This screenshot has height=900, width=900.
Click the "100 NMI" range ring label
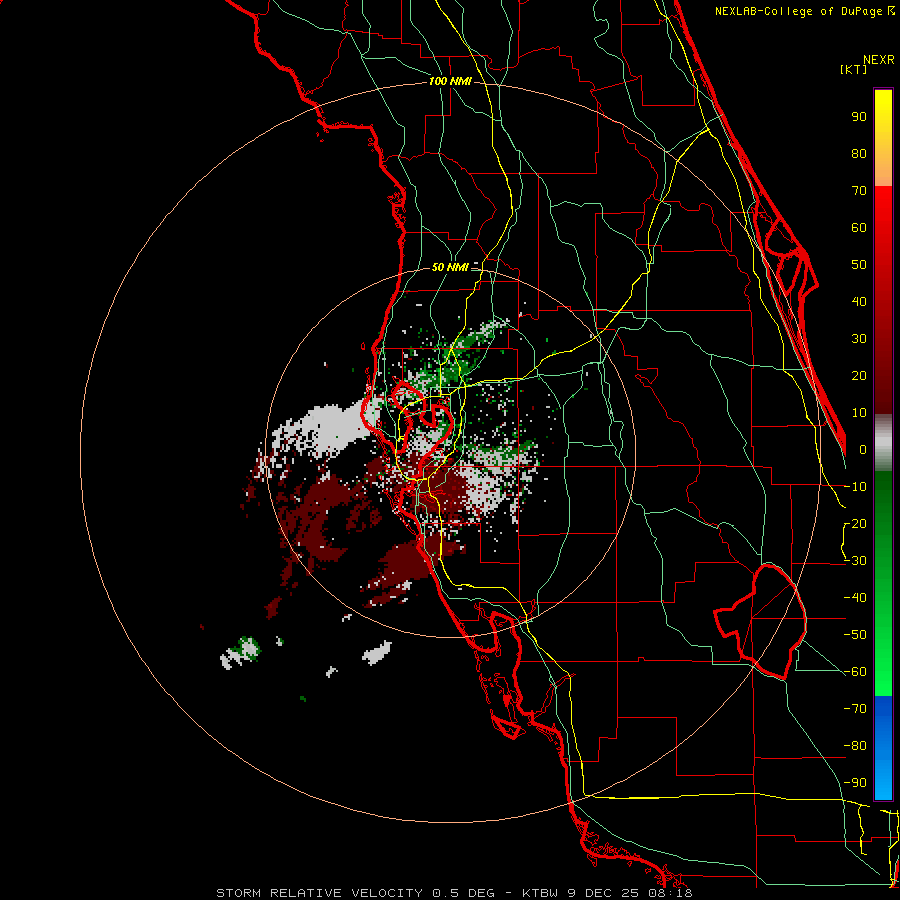pyautogui.click(x=450, y=81)
